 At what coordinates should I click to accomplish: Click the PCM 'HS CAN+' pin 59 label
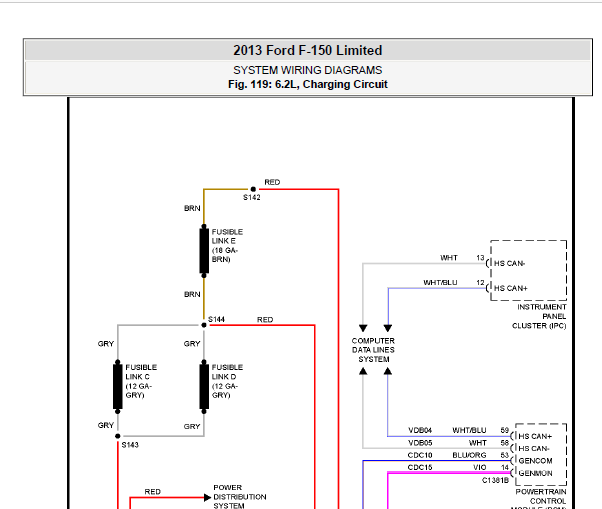[x=535, y=436]
